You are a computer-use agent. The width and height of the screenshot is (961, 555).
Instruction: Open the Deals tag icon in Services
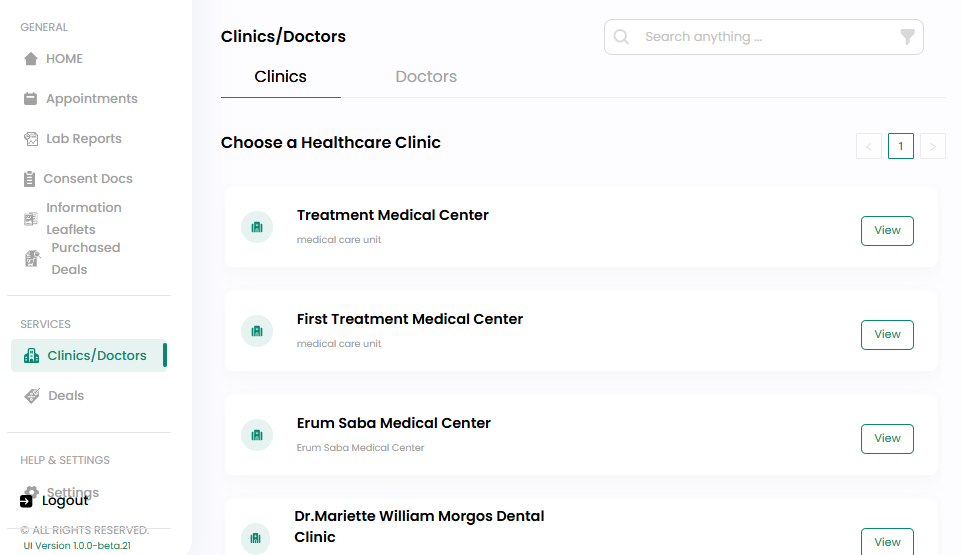pyautogui.click(x=32, y=396)
